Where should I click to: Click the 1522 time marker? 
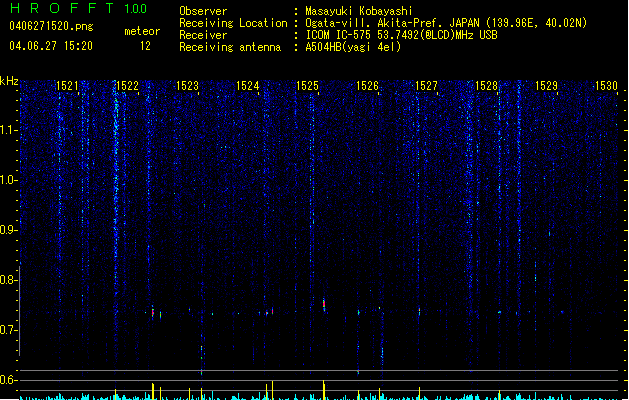coord(127,86)
